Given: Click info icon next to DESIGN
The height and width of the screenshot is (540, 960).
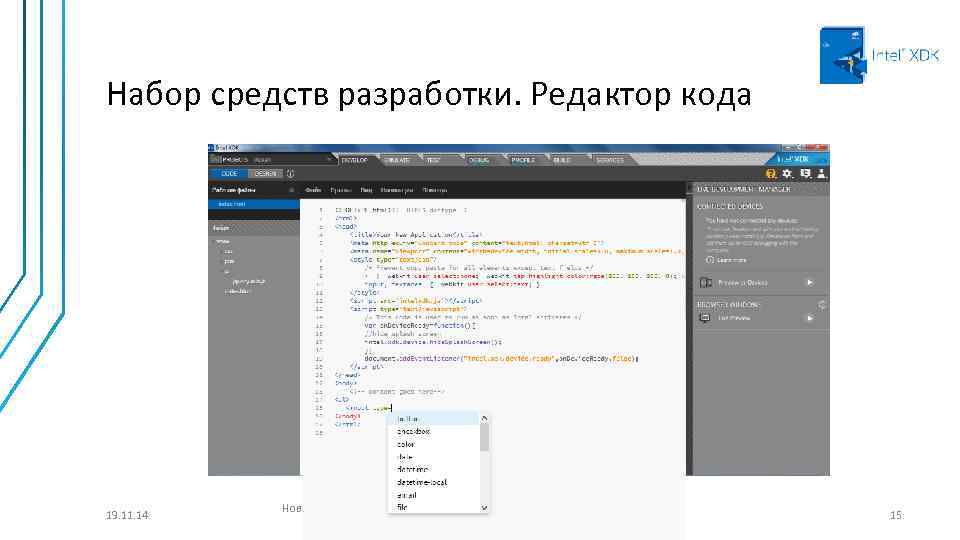Looking at the screenshot, I should coord(290,174).
